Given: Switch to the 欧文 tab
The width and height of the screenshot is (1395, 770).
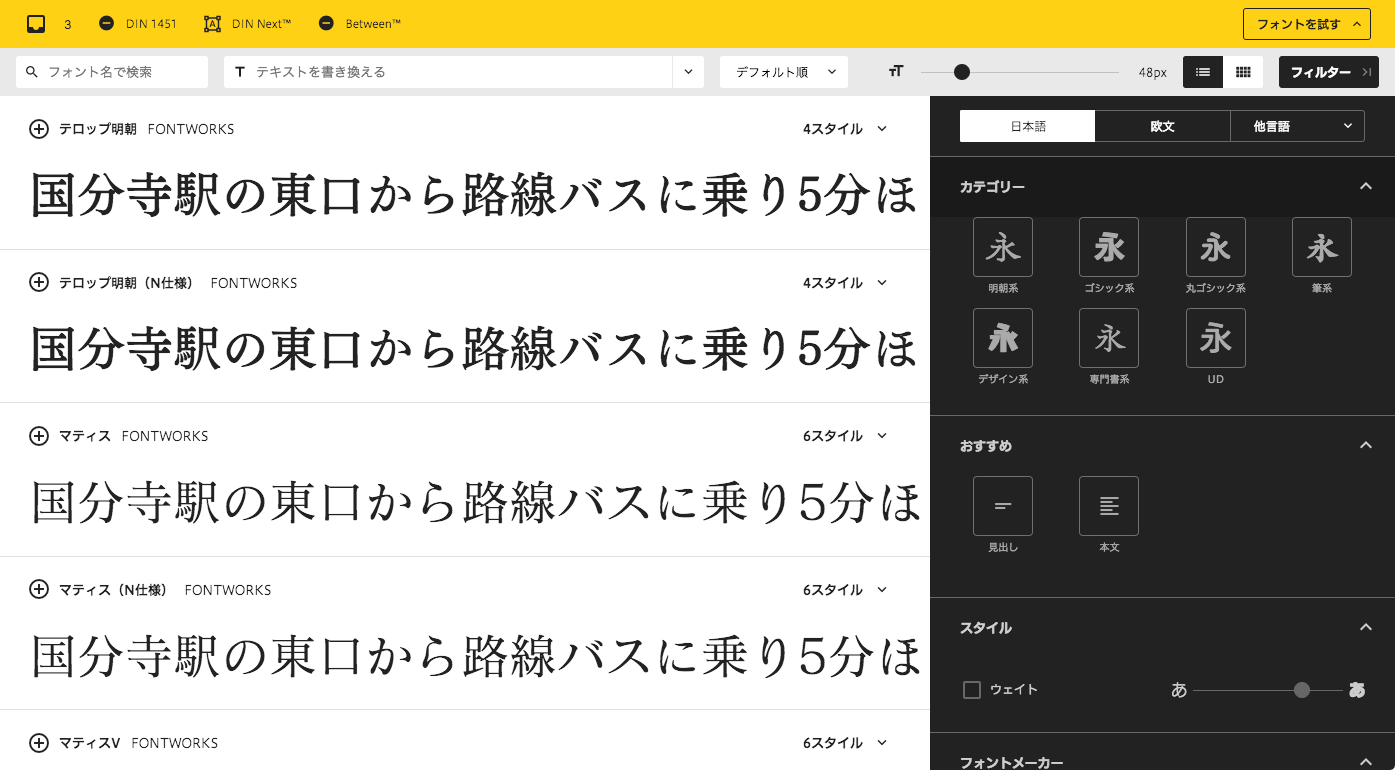Looking at the screenshot, I should pos(1162,127).
